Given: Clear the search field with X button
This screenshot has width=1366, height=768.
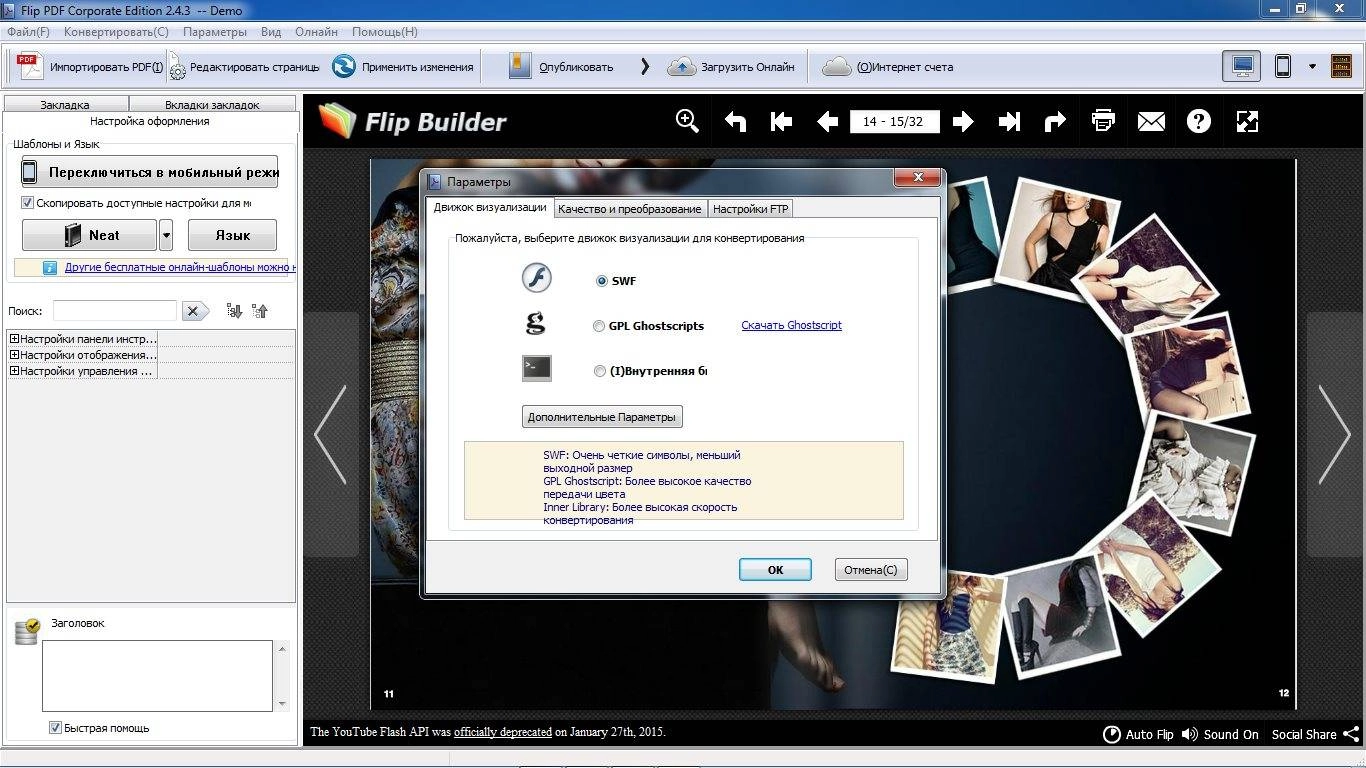Looking at the screenshot, I should pyautogui.click(x=195, y=311).
